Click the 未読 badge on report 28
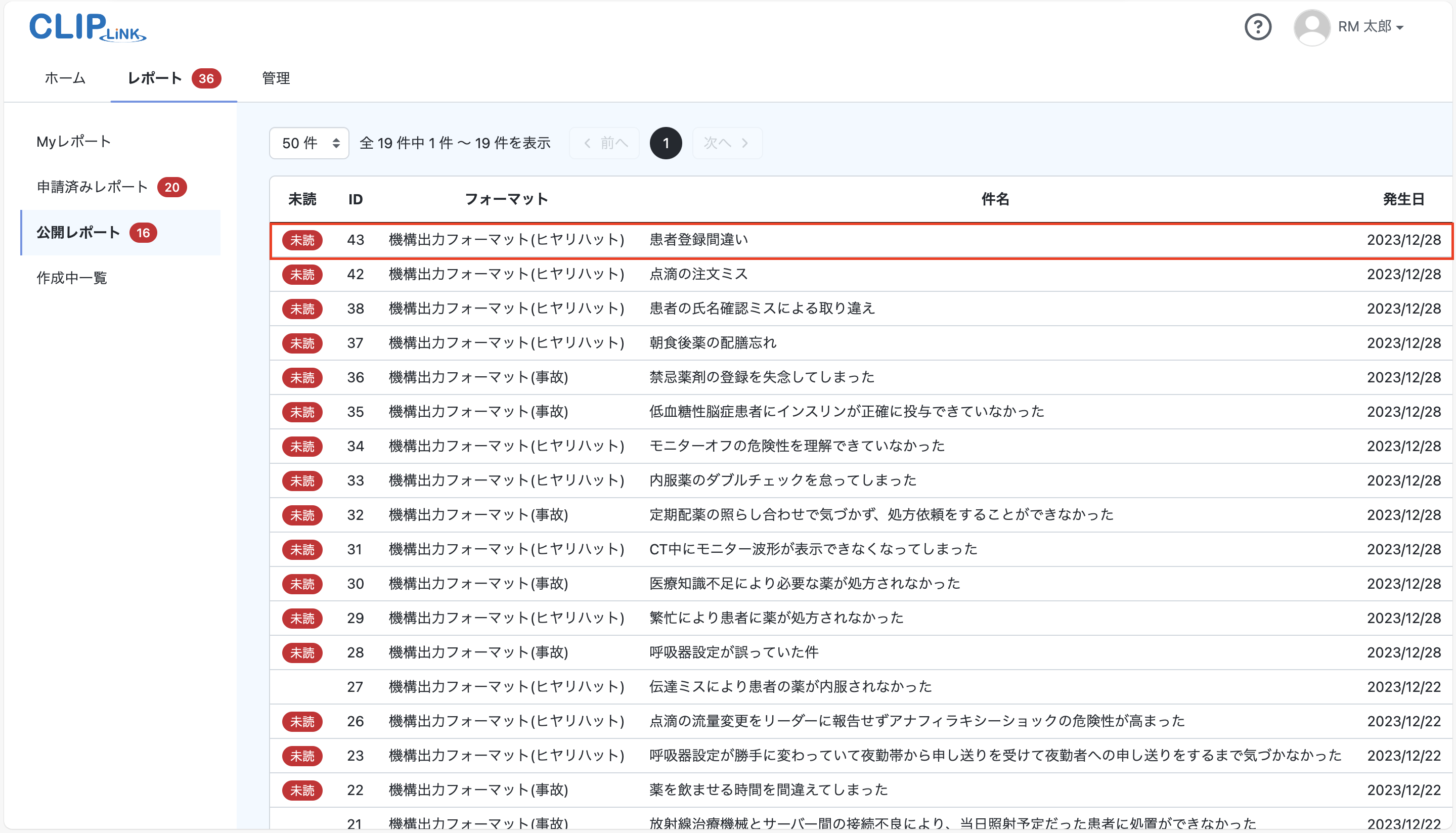This screenshot has width=1456, height=833. (x=302, y=652)
